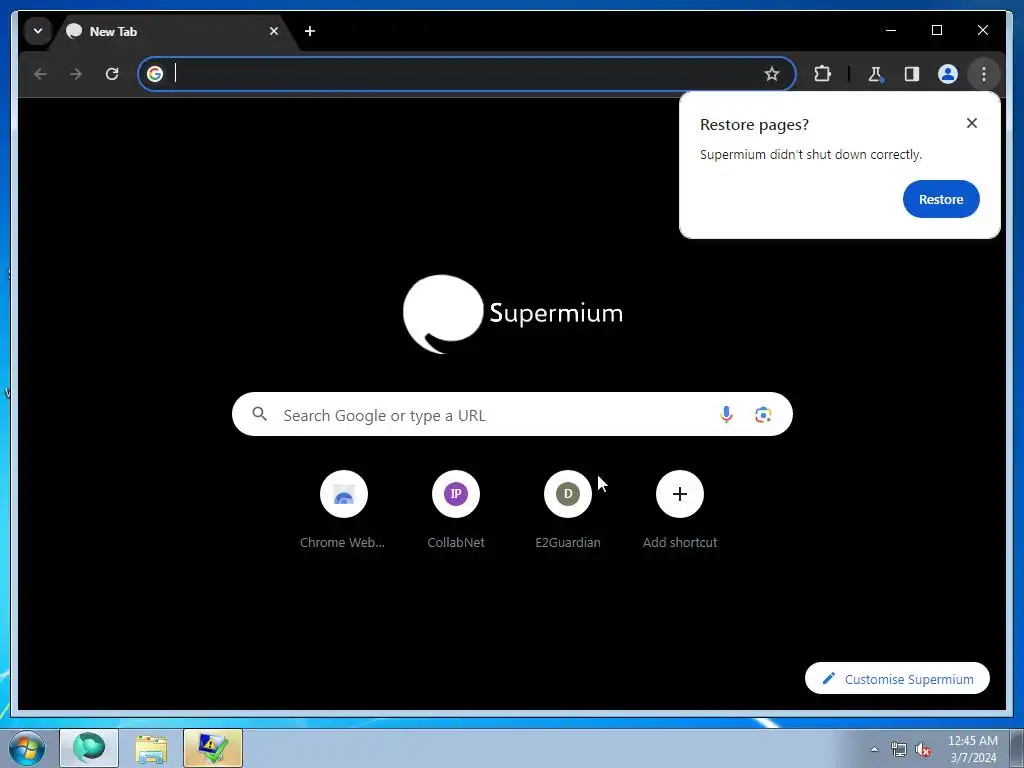
Task: Show hidden tray icons arrow
Action: tap(874, 749)
